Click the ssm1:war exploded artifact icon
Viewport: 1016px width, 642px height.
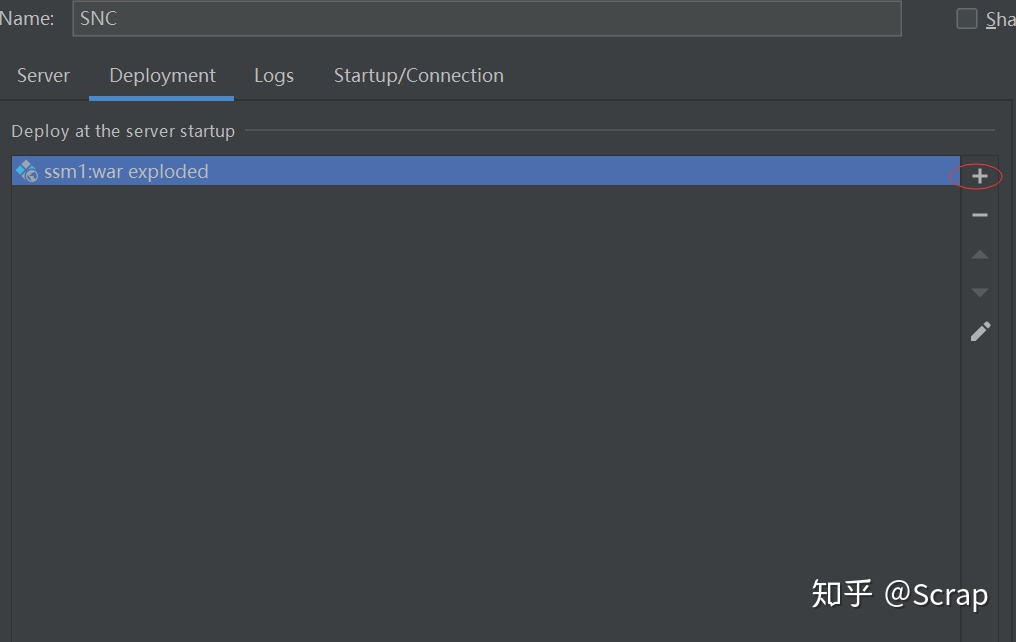click(x=27, y=171)
